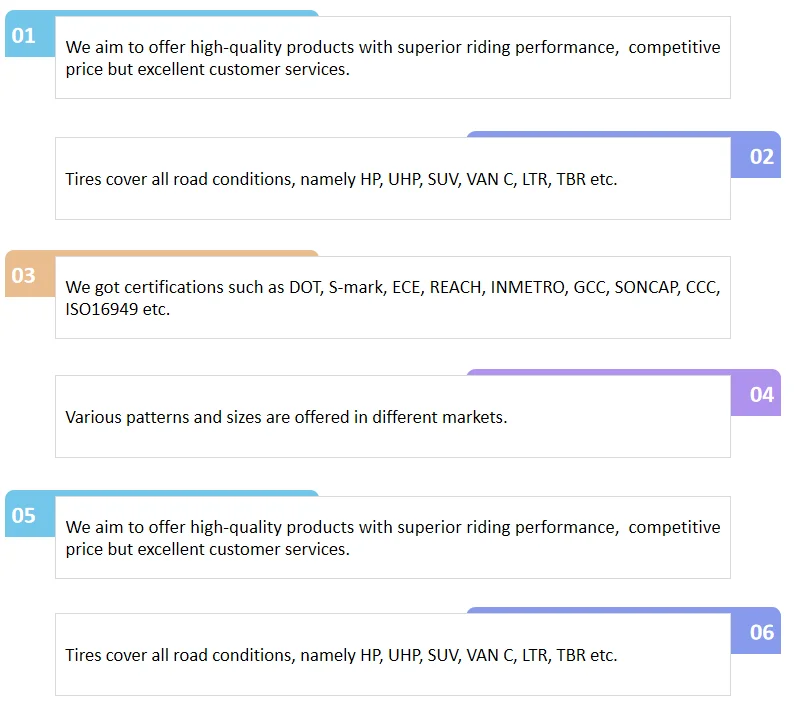The image size is (794, 712).
Task: Click the certifications text mentioning DOT, S-mark
Action: coord(393,298)
